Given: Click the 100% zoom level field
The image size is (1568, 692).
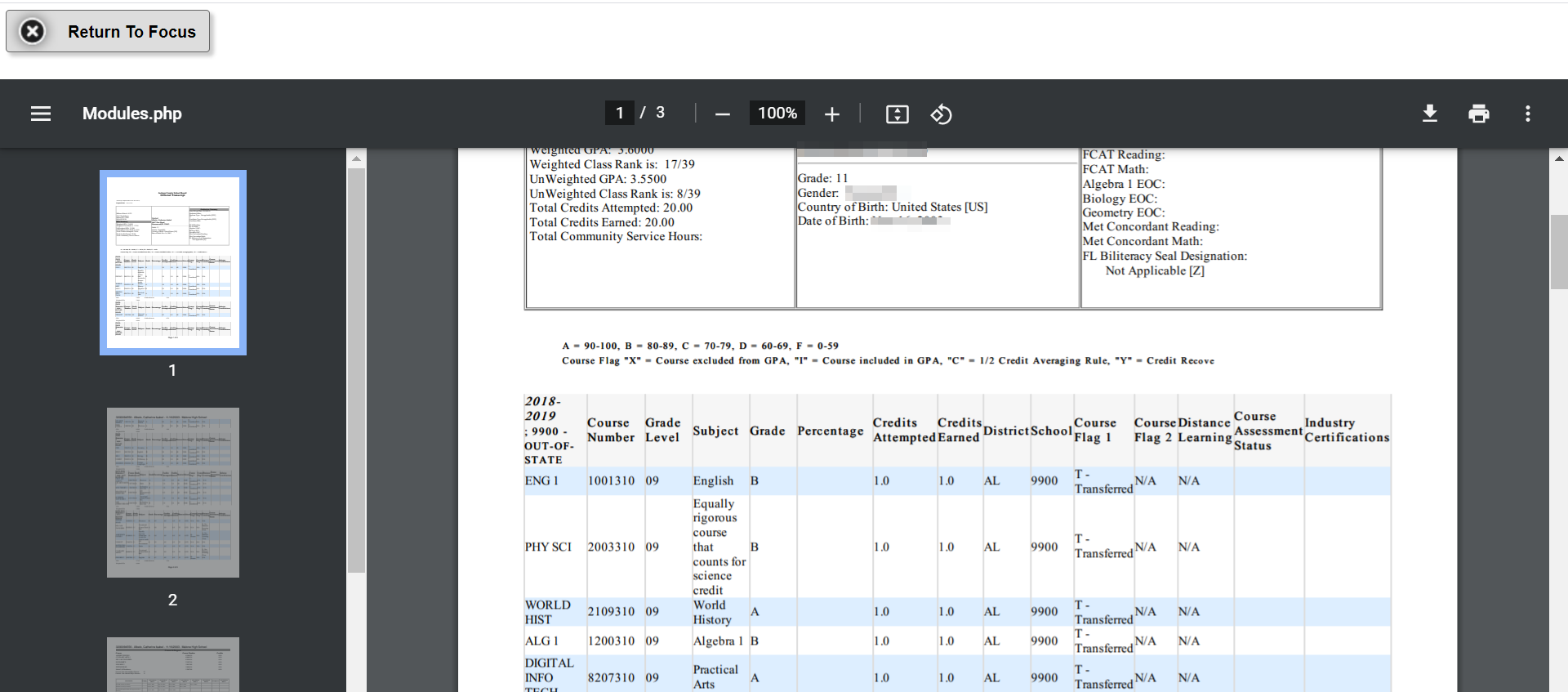Looking at the screenshot, I should click(x=777, y=113).
